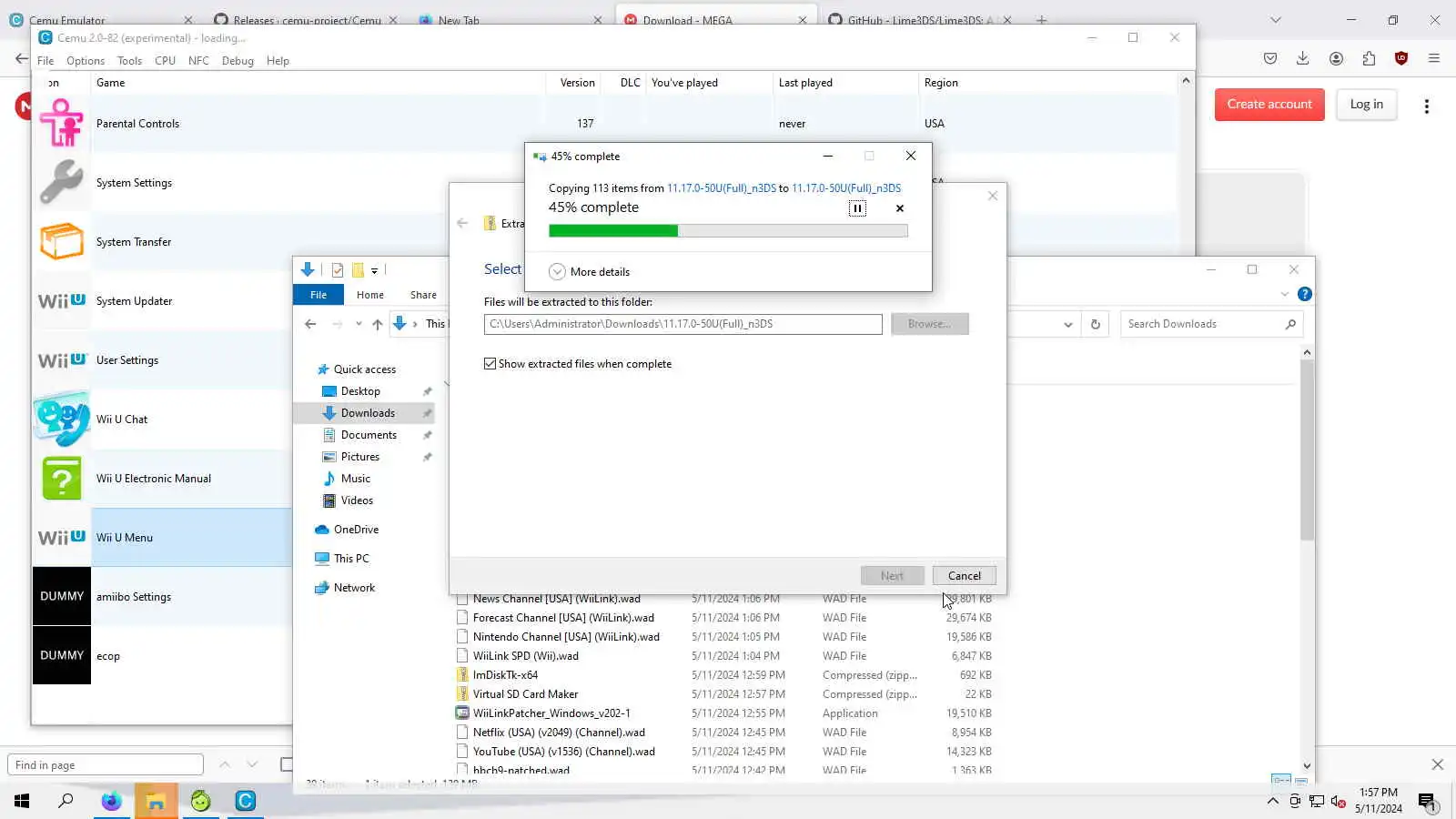Viewport: 1456px width, 819px height.
Task: Open the File menu in Cemu
Action: (45, 61)
